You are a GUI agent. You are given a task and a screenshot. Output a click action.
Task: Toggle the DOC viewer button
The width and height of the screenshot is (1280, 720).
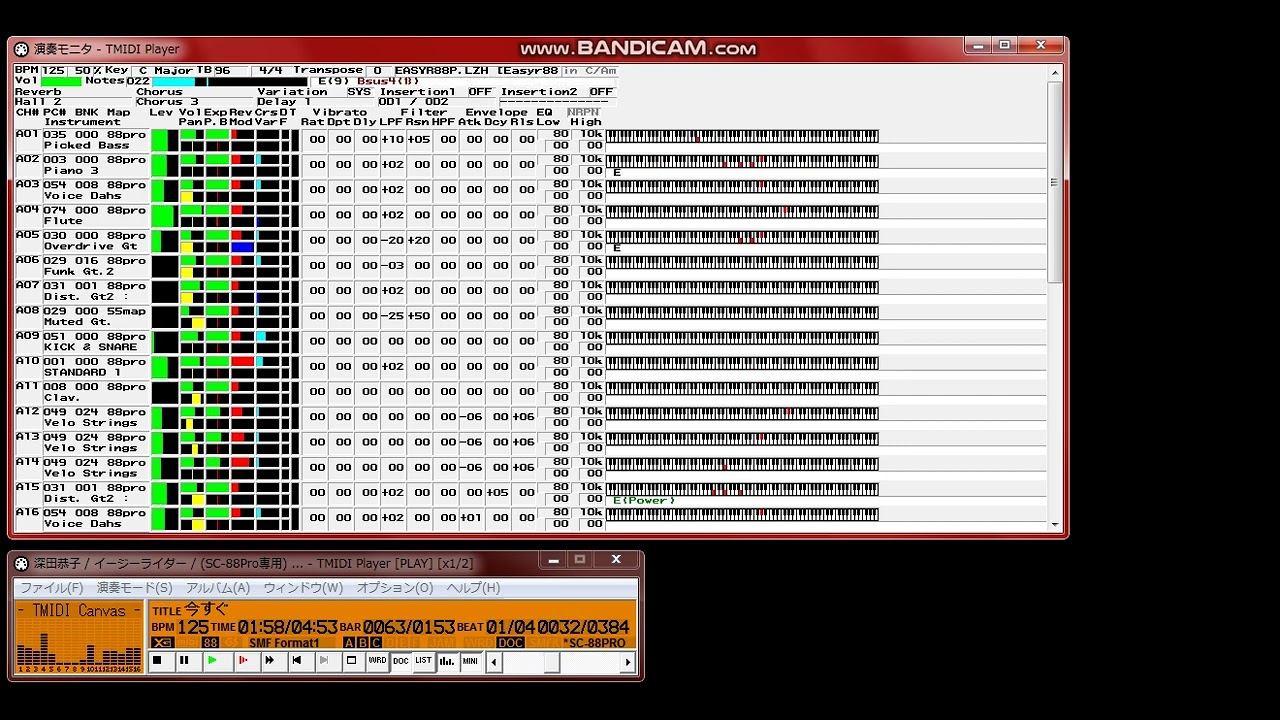click(400, 661)
